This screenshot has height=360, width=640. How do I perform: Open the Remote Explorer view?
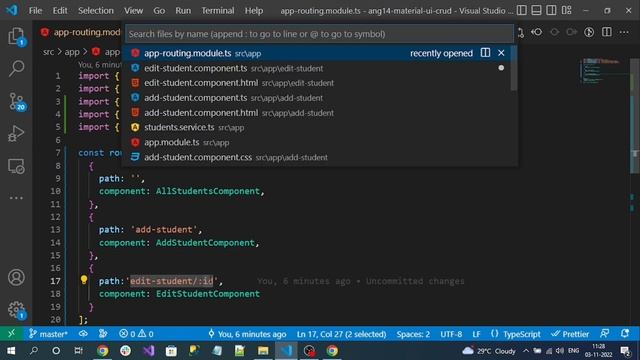16,166
